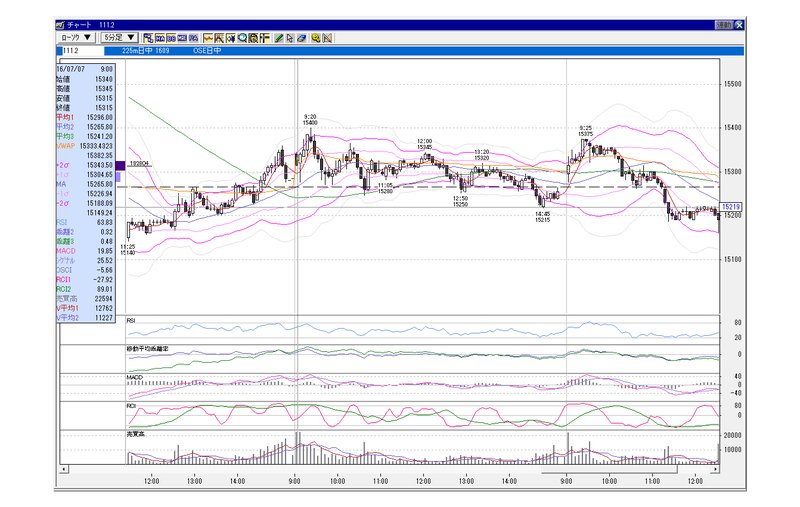The width and height of the screenshot is (800, 507).
Task: Click the 平均2 row in data panel
Action: tap(85, 126)
